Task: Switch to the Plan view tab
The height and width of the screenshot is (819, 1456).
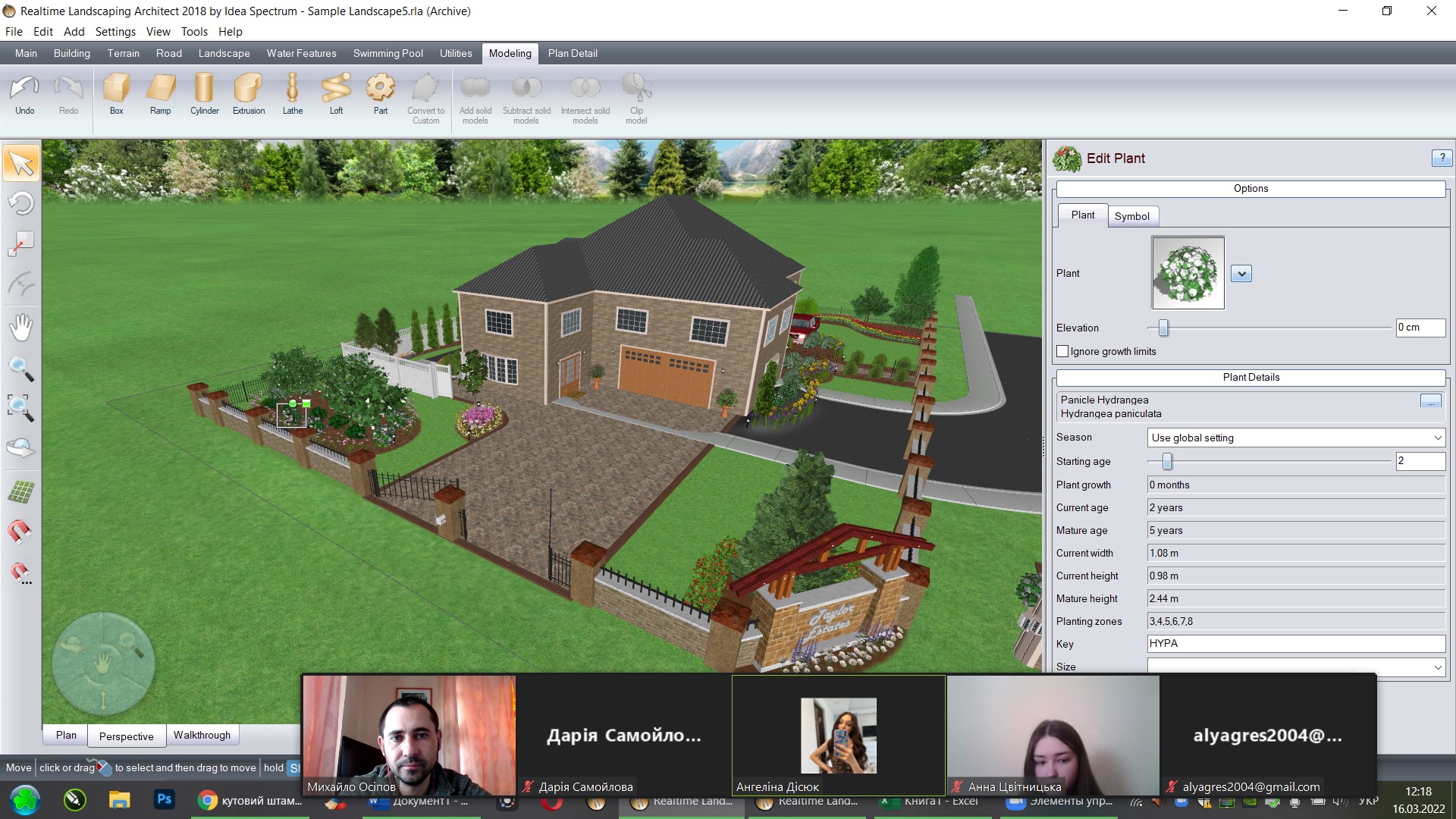Action: (66, 735)
